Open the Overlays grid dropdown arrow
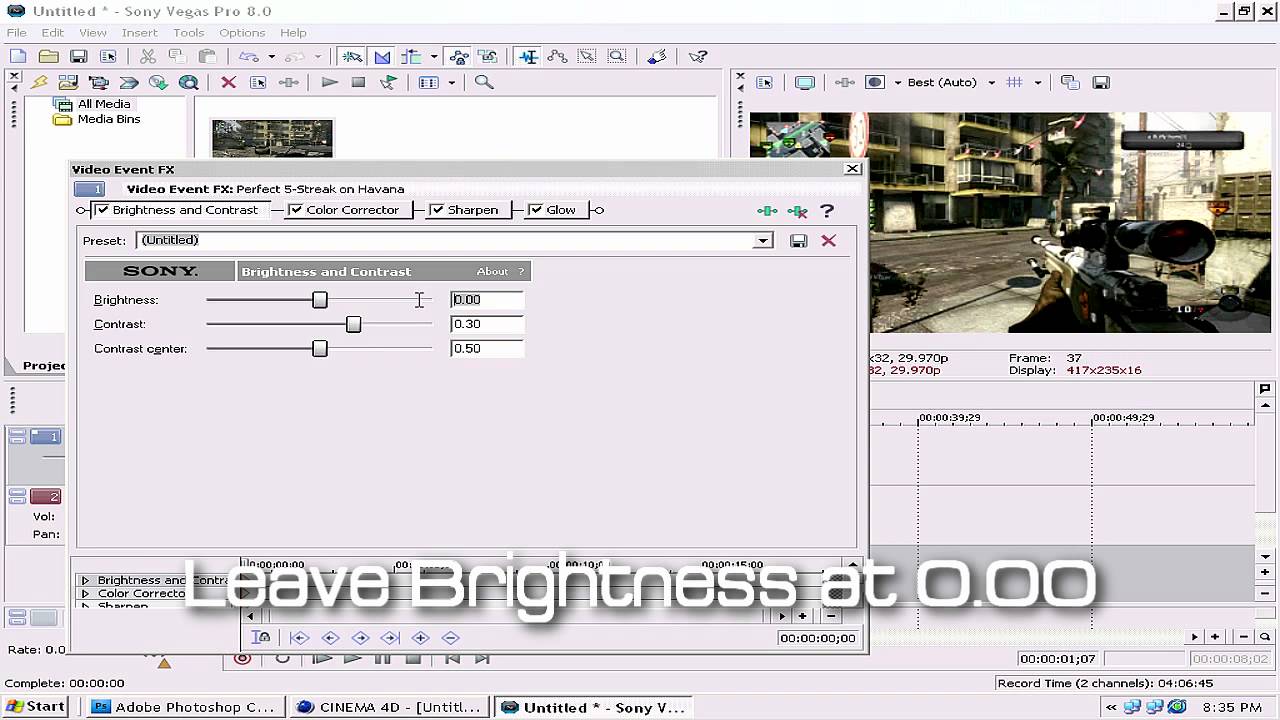This screenshot has height=720, width=1280. [1038, 82]
